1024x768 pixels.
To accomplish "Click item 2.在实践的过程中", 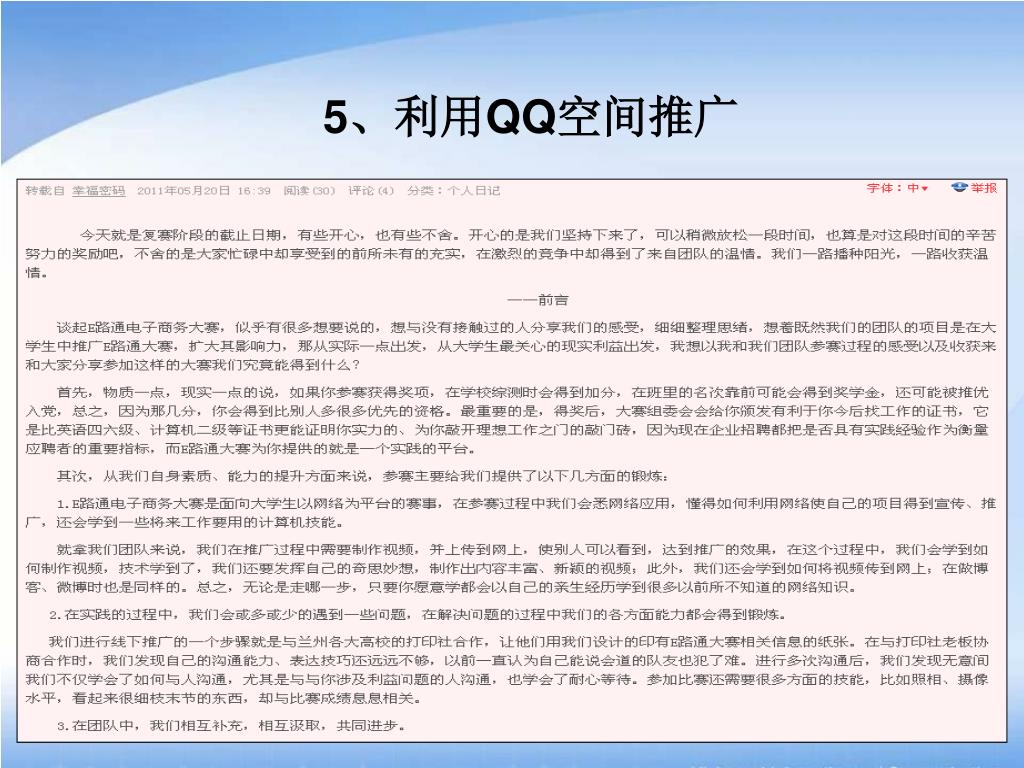I will pos(418,615).
